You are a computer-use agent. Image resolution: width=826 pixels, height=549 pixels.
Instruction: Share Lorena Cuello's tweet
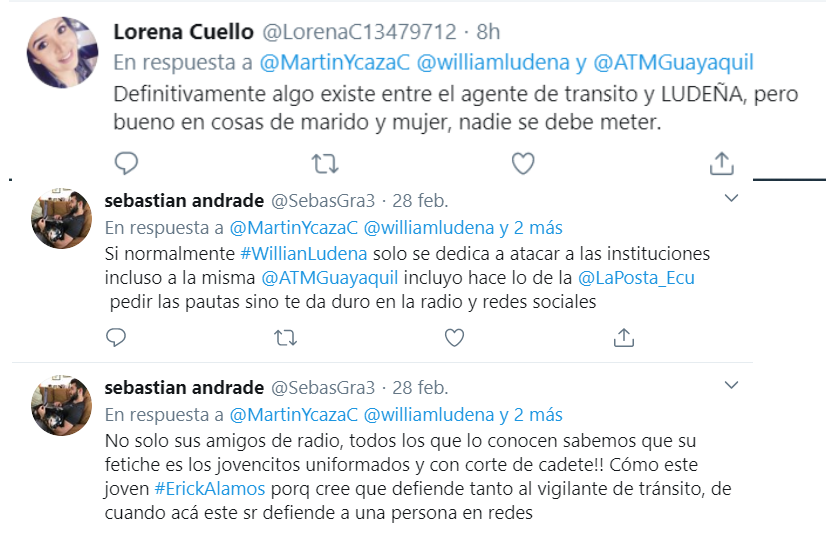pyautogui.click(x=721, y=163)
